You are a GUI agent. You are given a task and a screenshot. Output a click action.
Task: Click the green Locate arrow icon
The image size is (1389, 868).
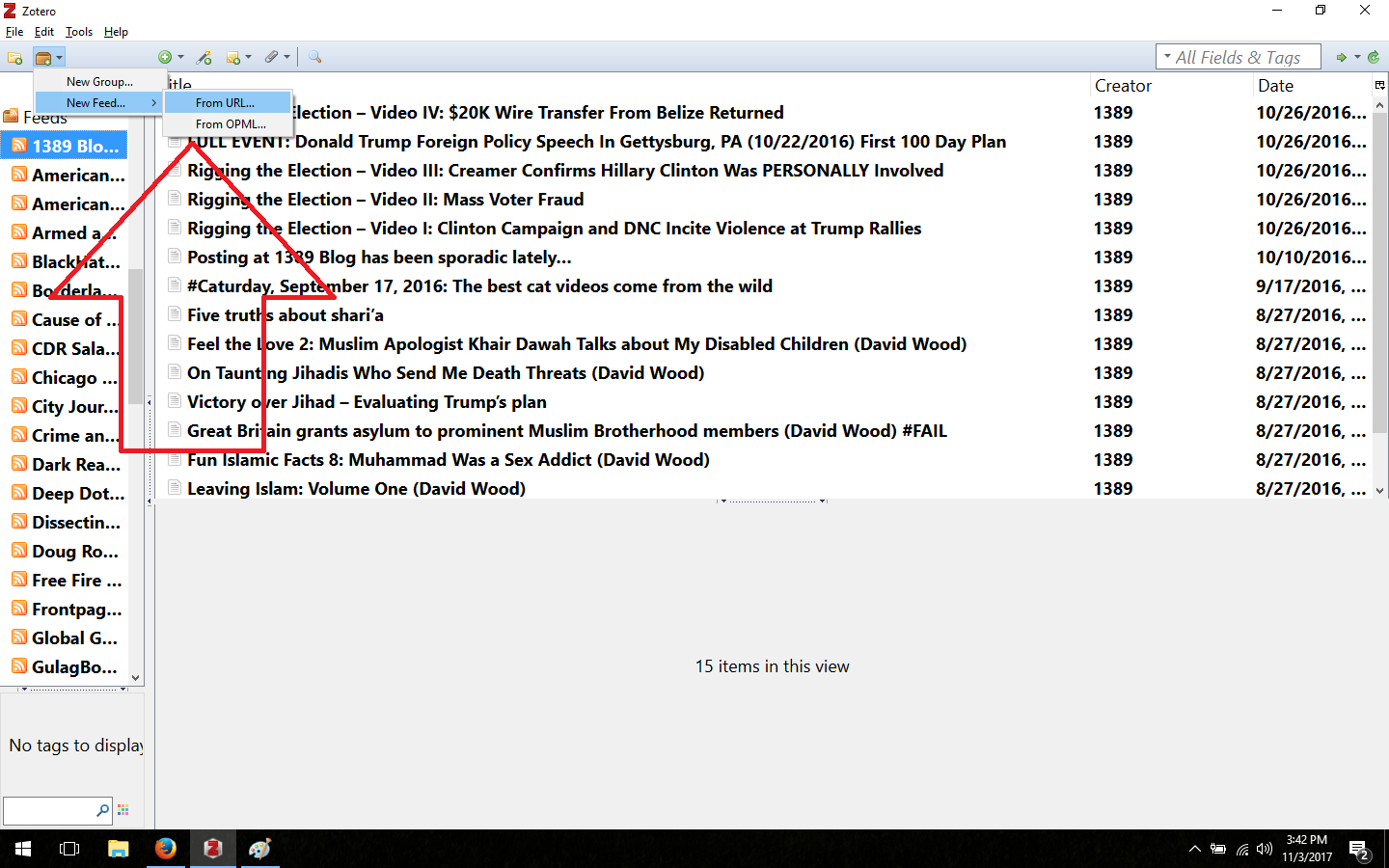pyautogui.click(x=1341, y=58)
